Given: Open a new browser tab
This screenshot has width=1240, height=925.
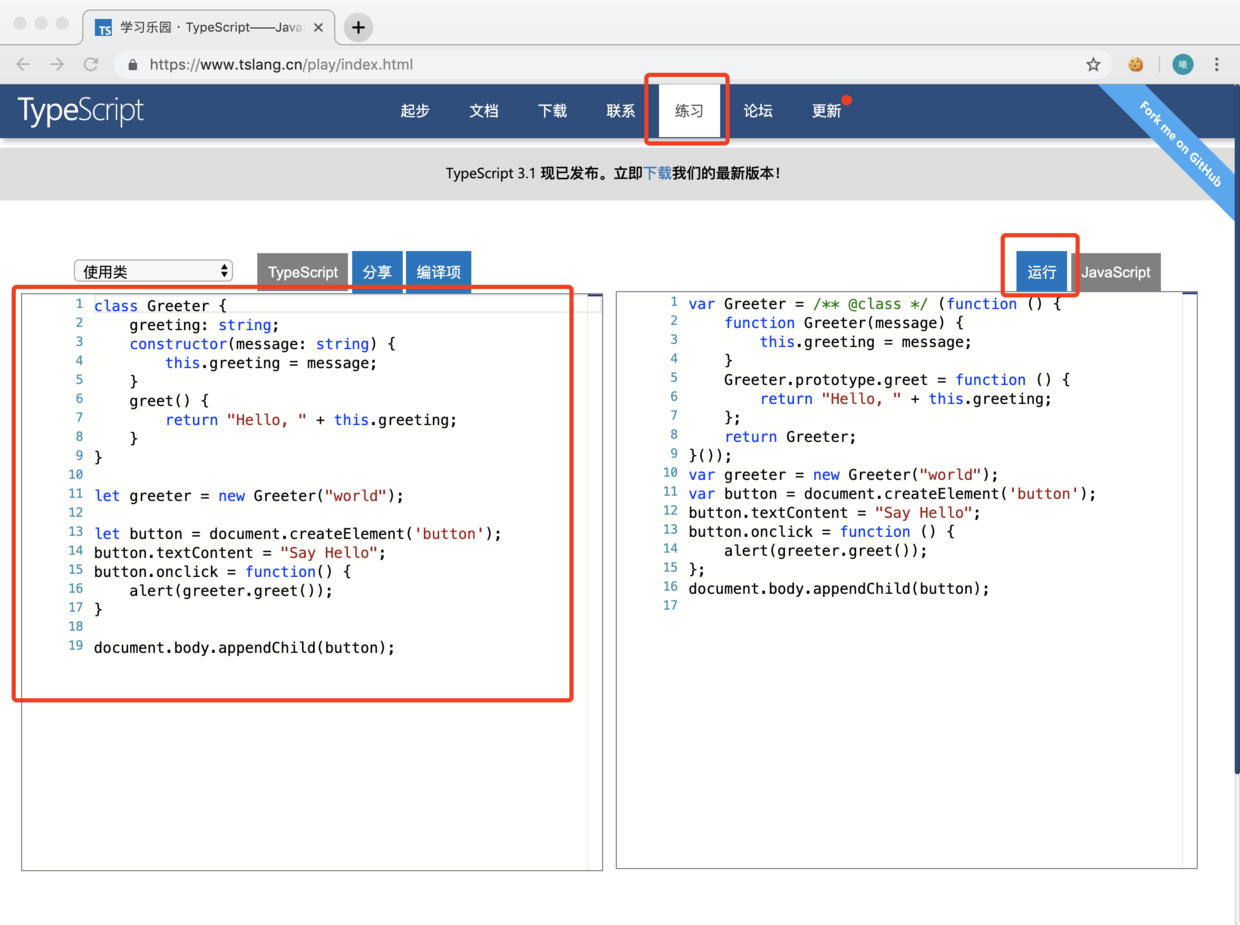Looking at the screenshot, I should tap(358, 27).
